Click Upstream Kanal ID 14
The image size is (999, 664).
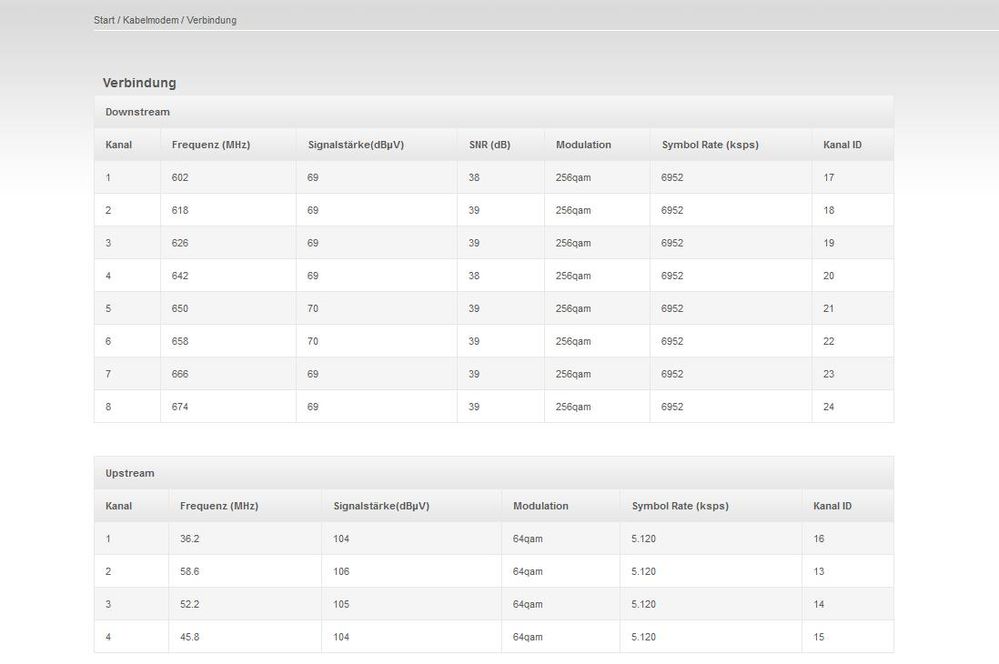pyautogui.click(x=819, y=604)
